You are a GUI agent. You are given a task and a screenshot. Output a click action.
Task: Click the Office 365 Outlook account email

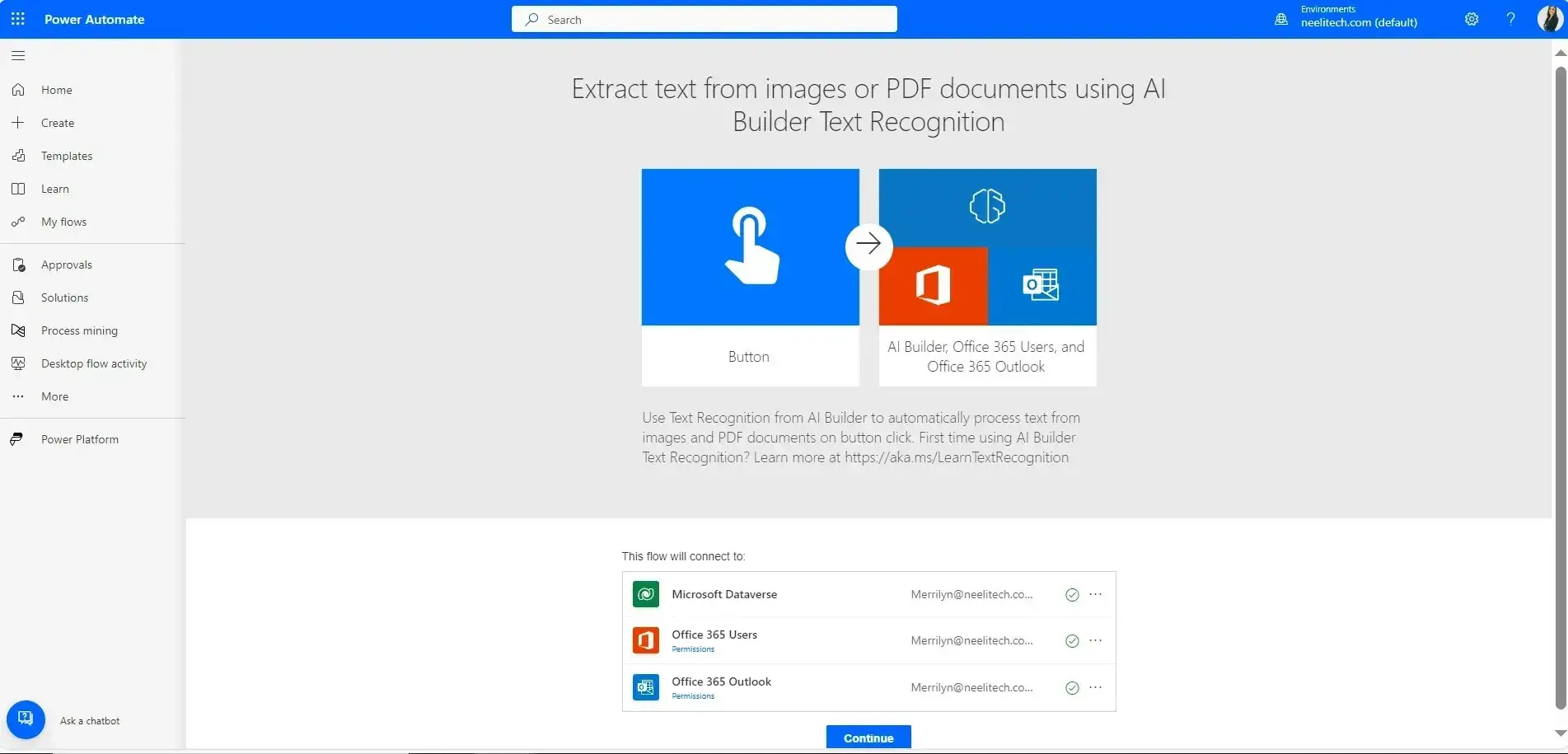pos(971,687)
